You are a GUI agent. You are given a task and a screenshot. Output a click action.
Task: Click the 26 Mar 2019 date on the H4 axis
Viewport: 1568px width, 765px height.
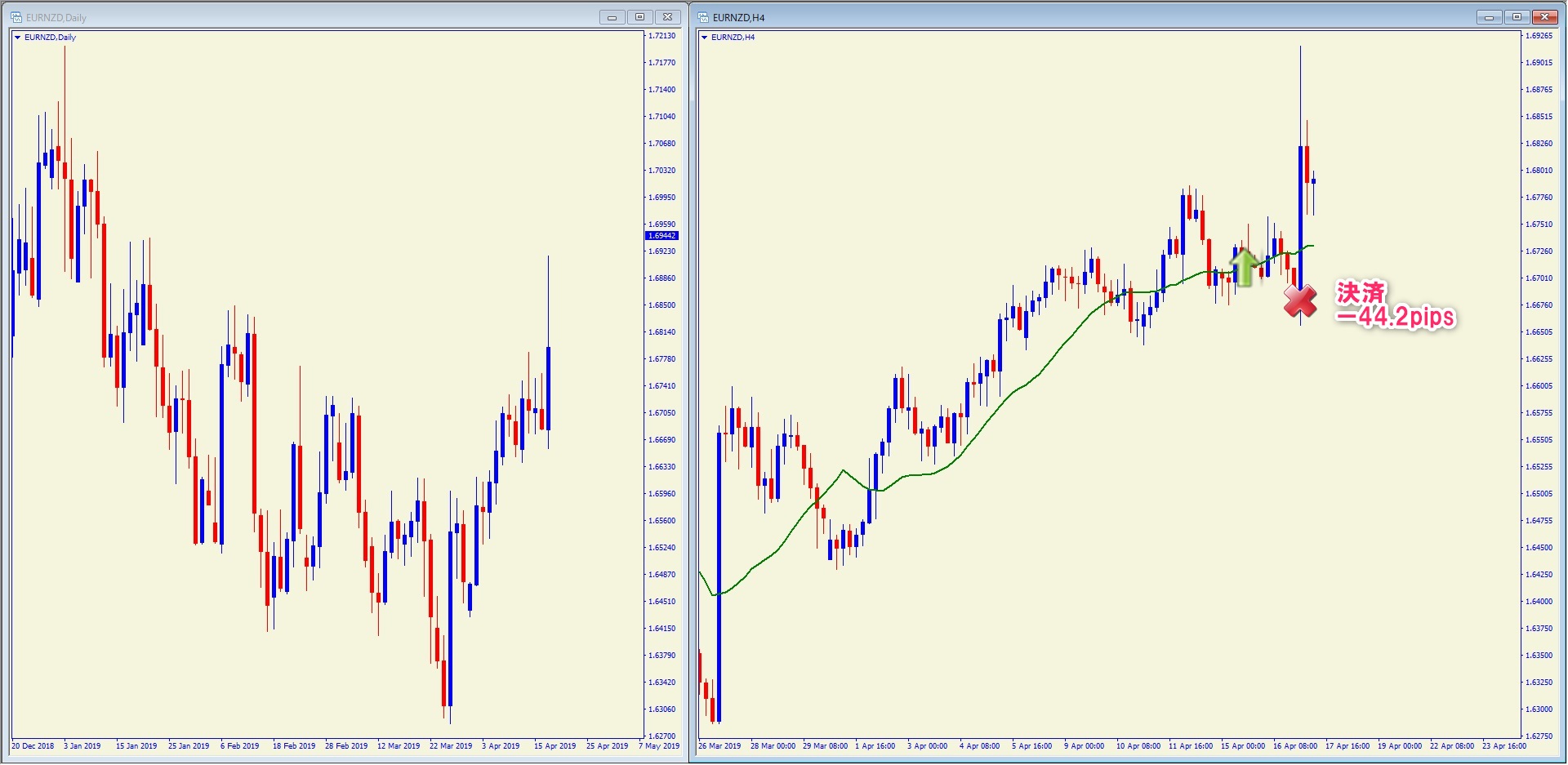click(x=719, y=746)
